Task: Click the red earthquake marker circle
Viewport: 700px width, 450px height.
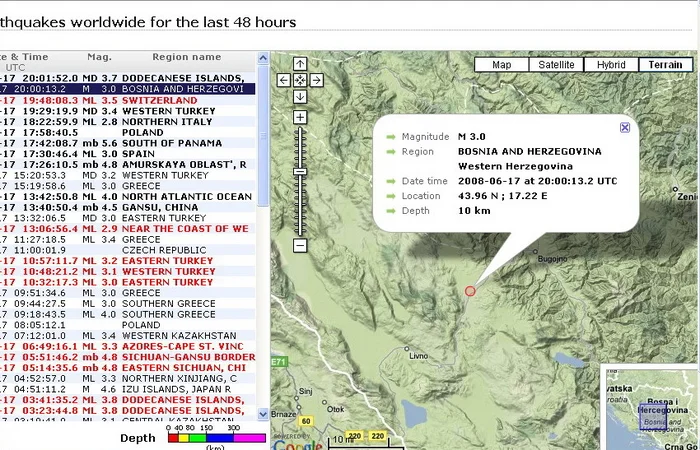Action: tap(470, 291)
